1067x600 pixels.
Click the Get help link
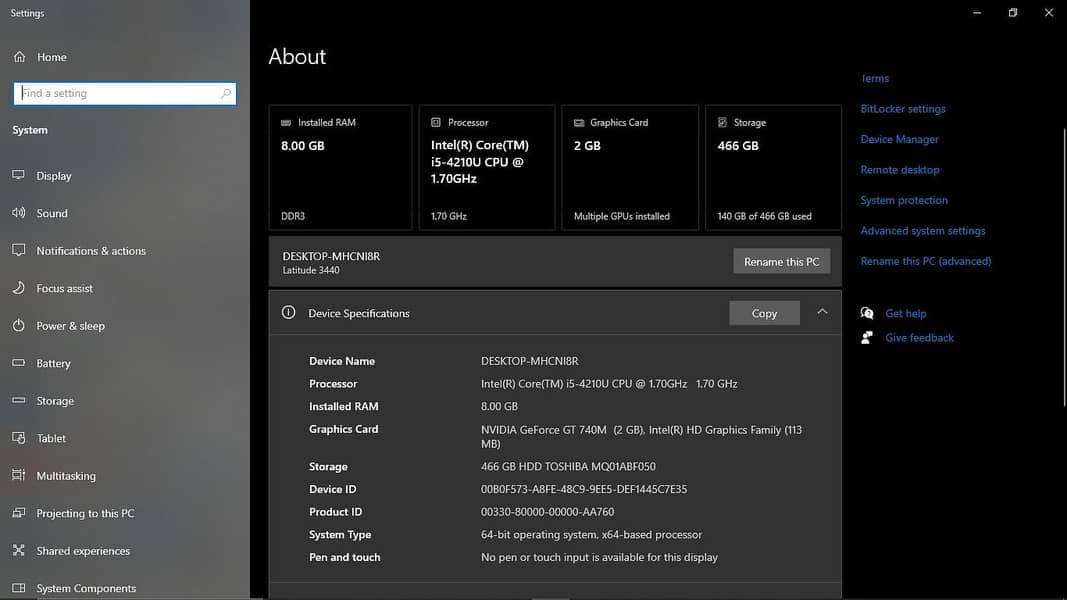coord(906,314)
